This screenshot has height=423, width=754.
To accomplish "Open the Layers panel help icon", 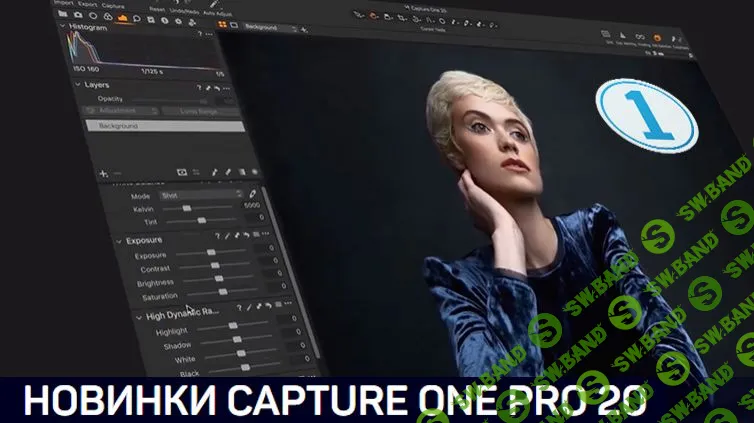I will click(199, 87).
